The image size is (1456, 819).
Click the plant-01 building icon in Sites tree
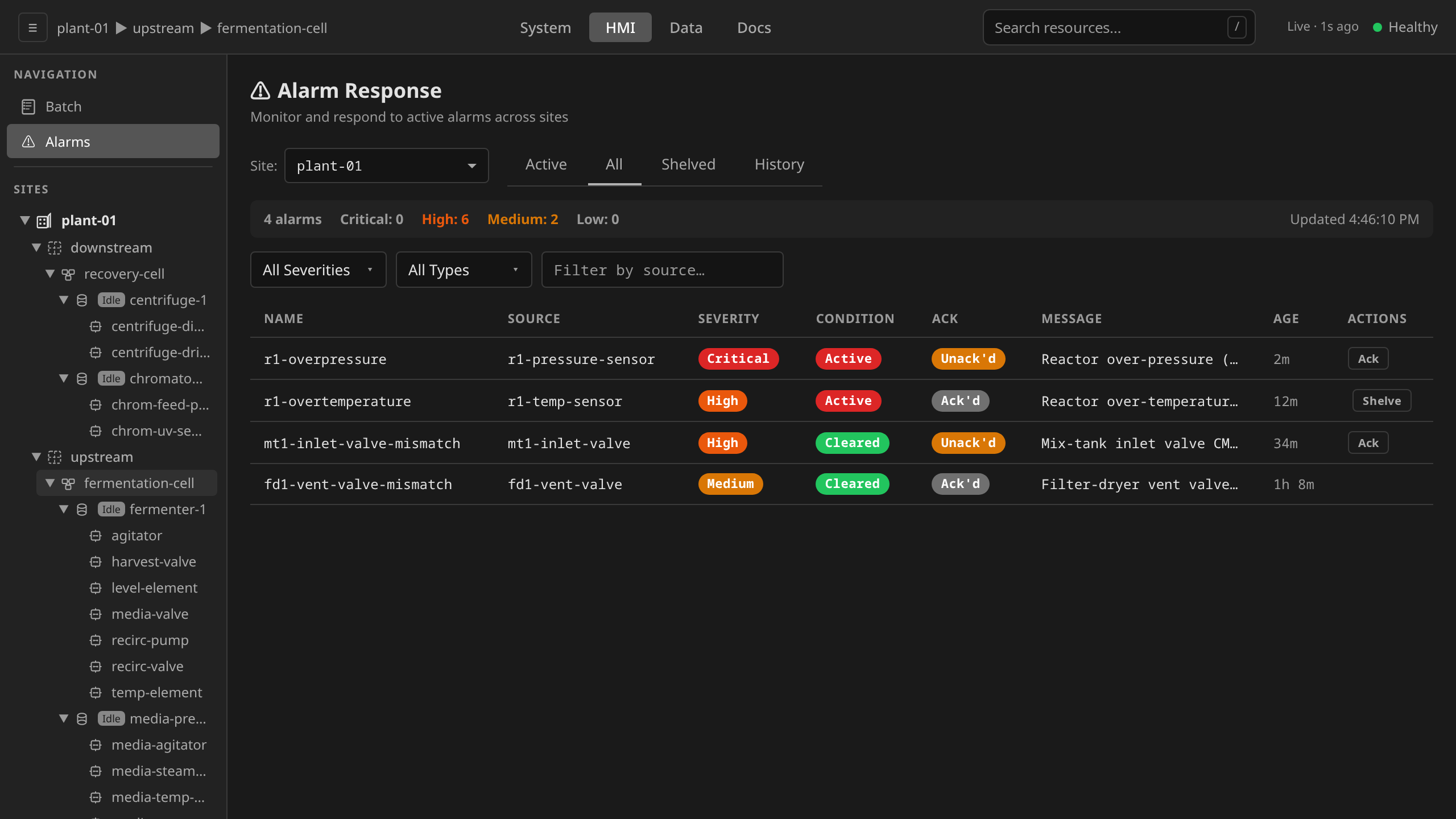pyautogui.click(x=44, y=221)
